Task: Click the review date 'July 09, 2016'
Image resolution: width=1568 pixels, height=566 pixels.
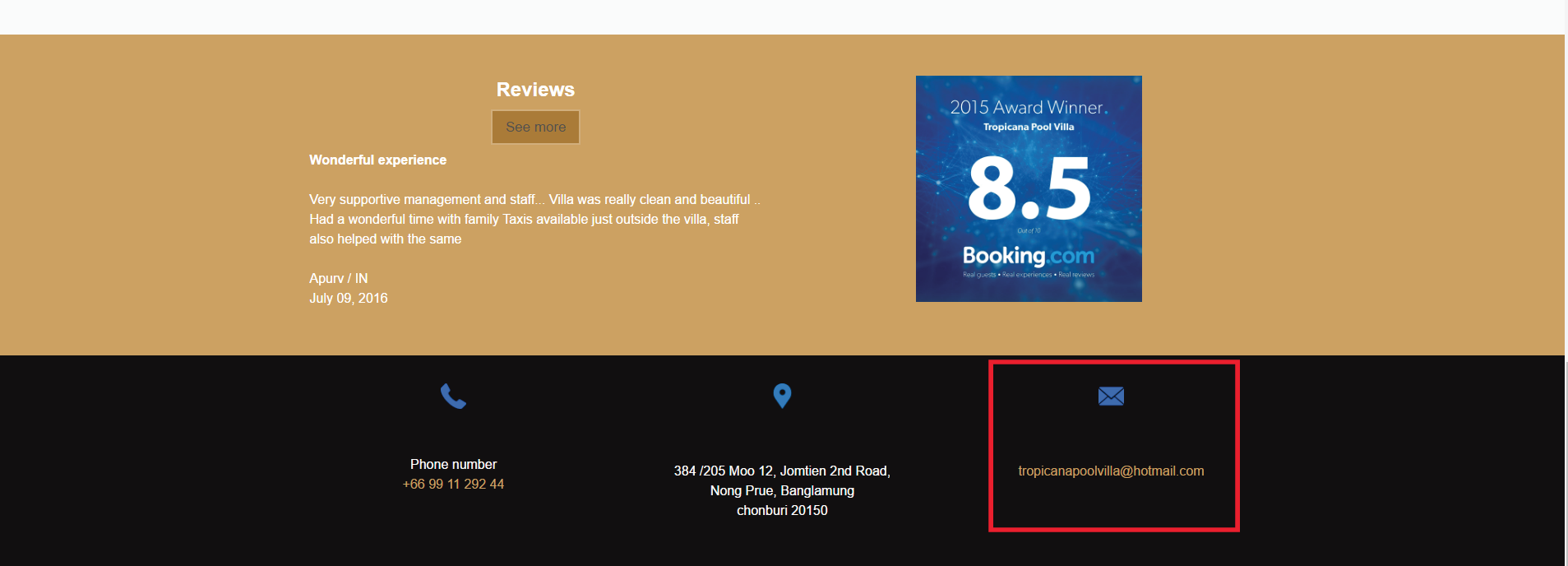Action: point(348,298)
